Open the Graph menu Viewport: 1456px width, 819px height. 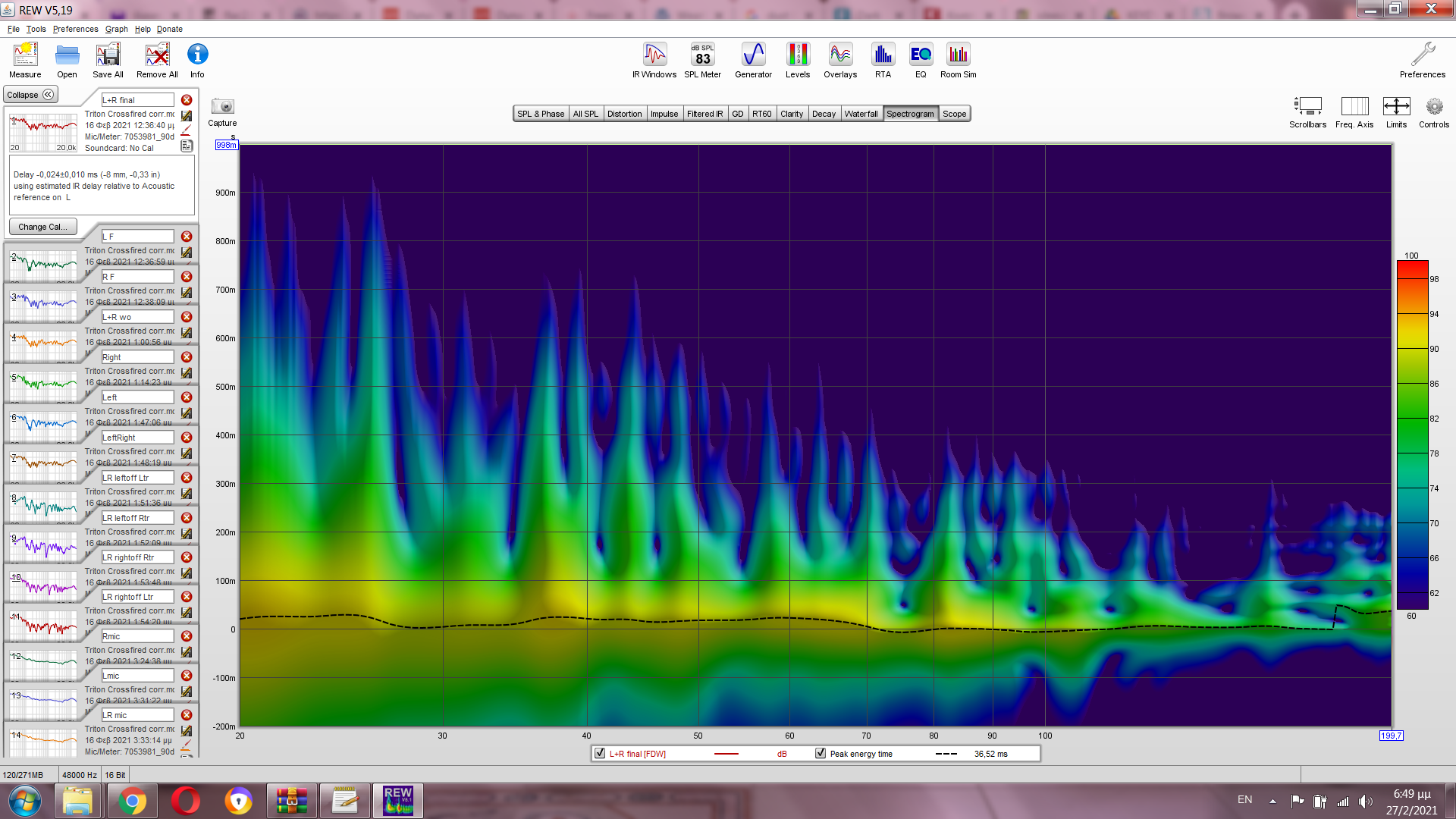tap(116, 29)
